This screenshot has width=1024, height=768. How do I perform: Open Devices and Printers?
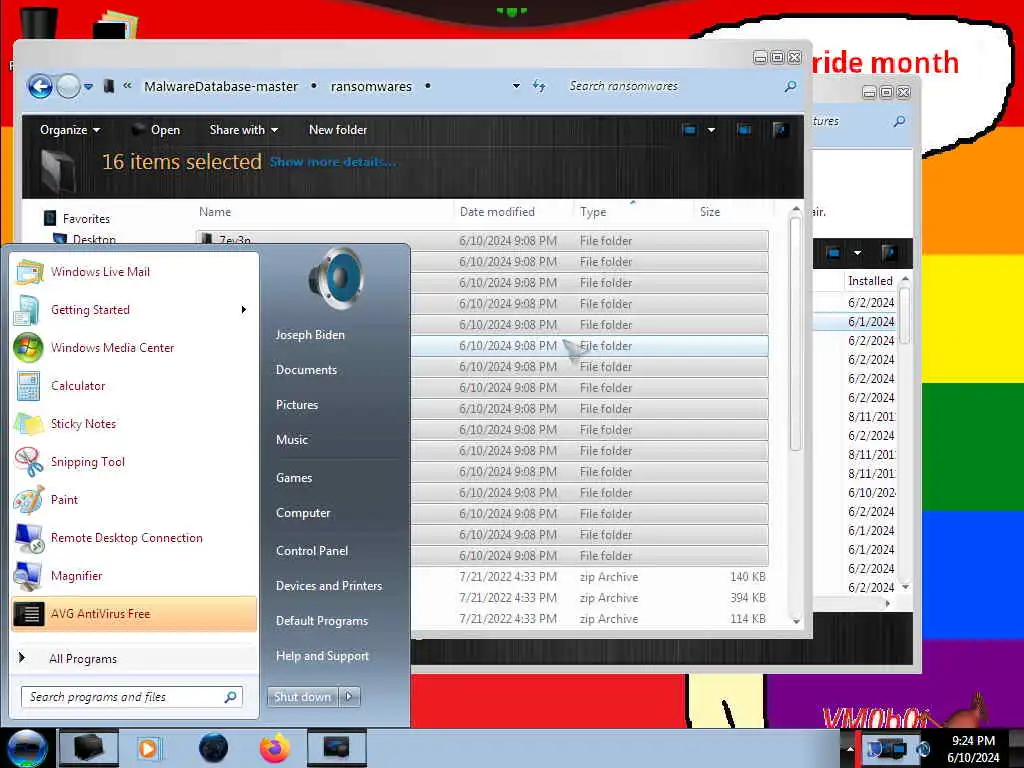pyautogui.click(x=328, y=586)
